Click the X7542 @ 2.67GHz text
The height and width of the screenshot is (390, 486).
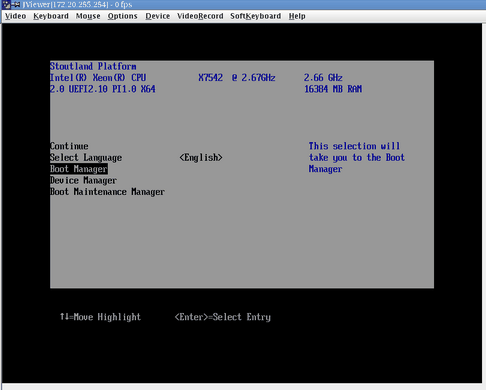tap(237, 78)
